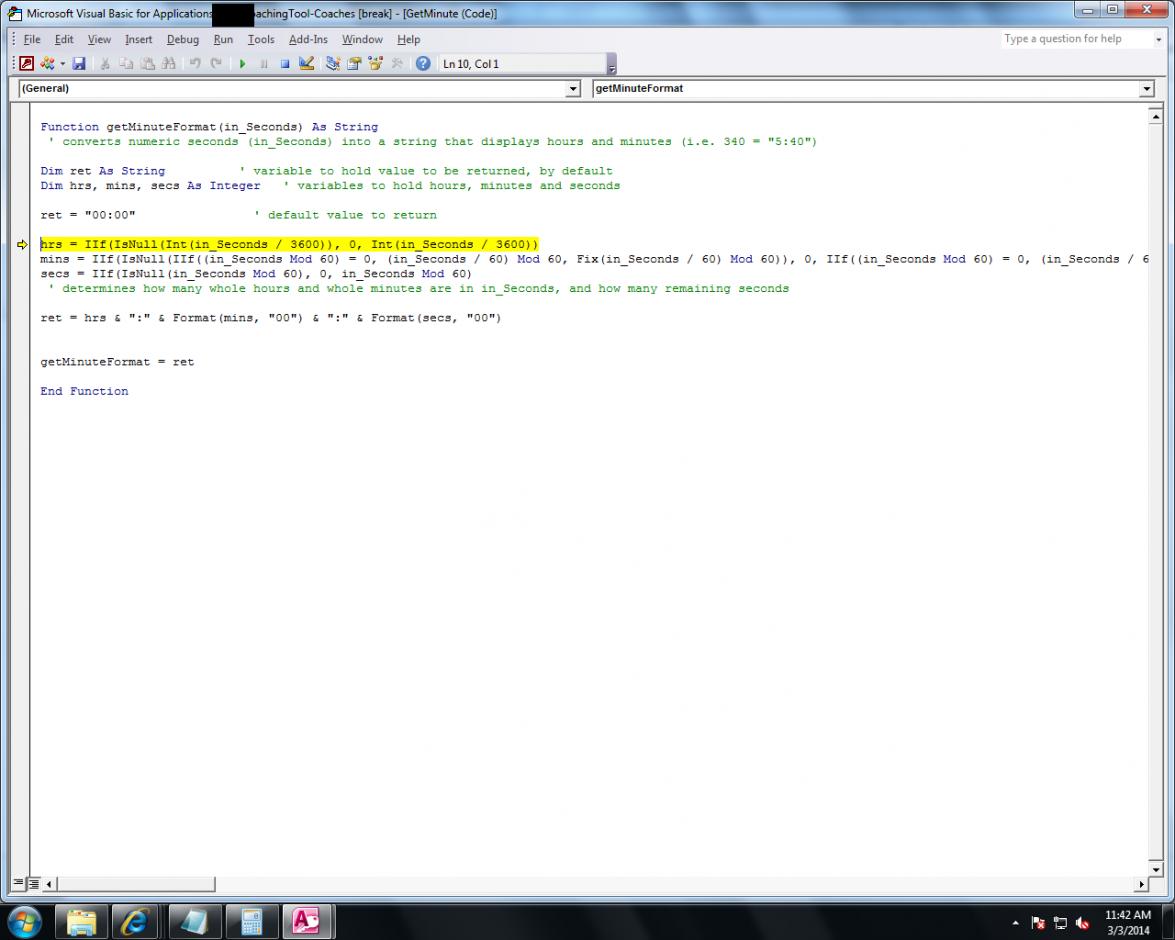Open the Properties Window icon
The image size is (1175, 940).
pos(354,64)
